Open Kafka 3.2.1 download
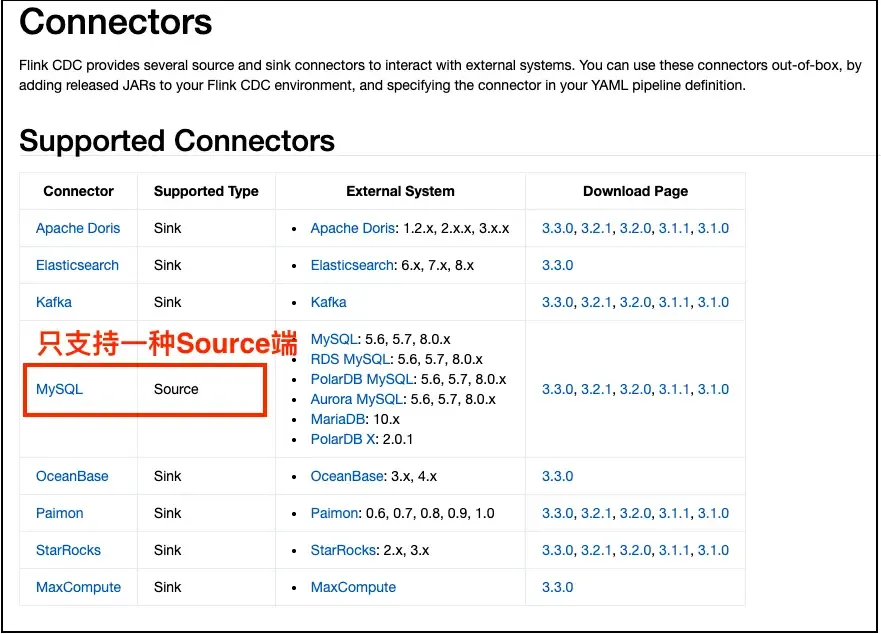Image resolution: width=881 pixels, height=634 pixels. click(596, 302)
